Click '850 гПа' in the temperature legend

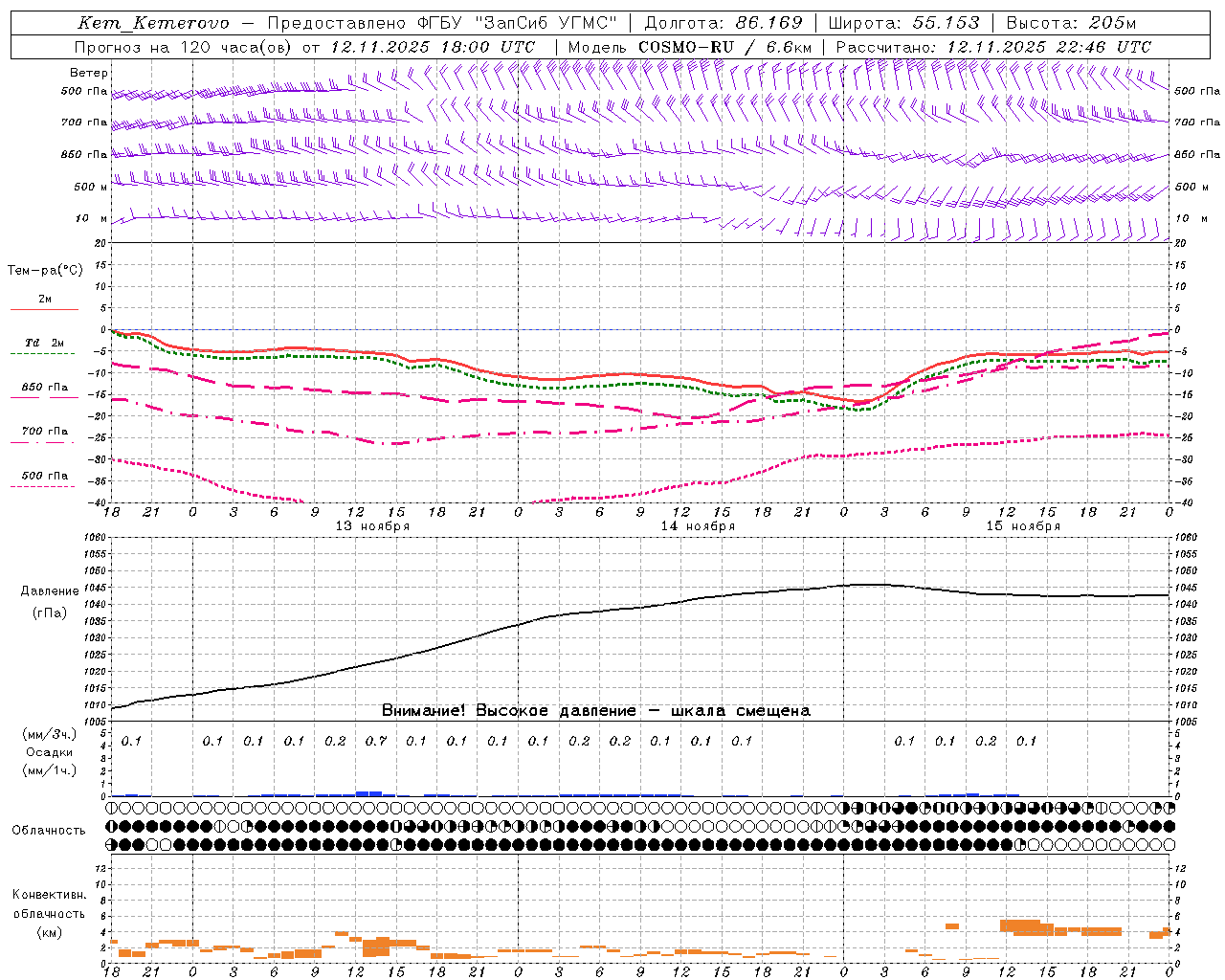point(44,388)
